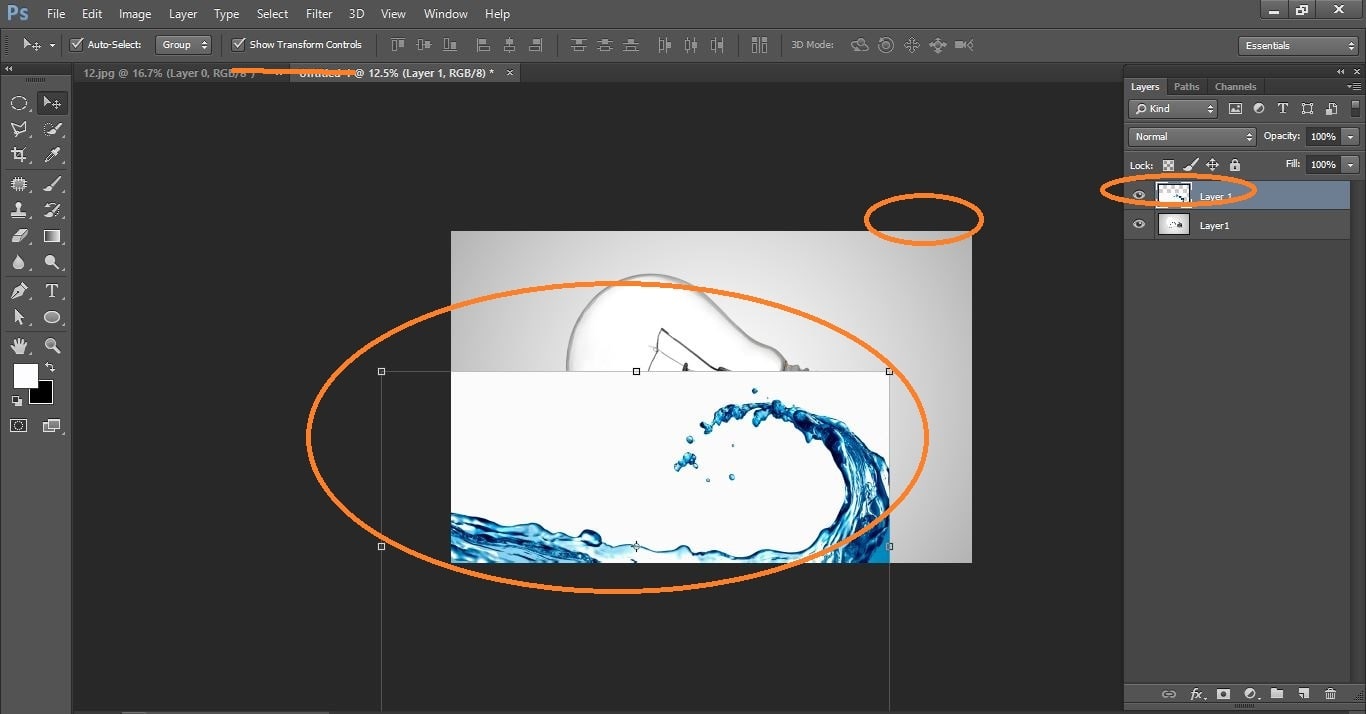
Task: Open the Essentials workspace dropdown
Action: tap(1297, 45)
